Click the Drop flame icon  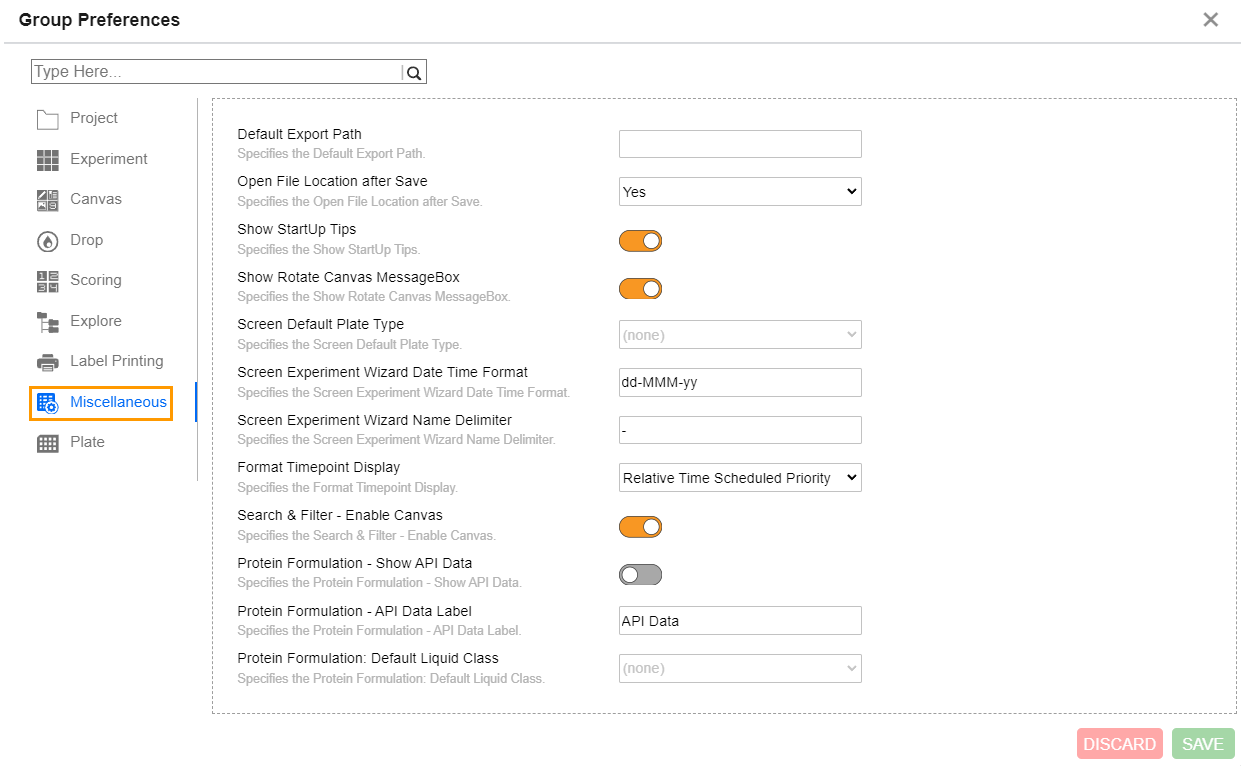48,241
